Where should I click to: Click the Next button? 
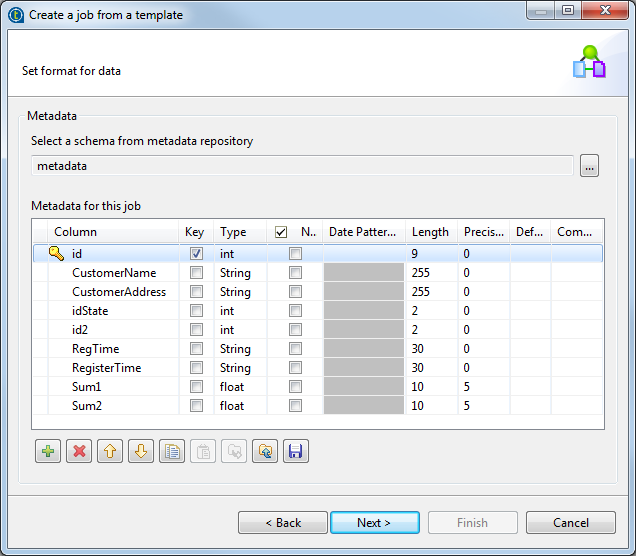(x=374, y=523)
